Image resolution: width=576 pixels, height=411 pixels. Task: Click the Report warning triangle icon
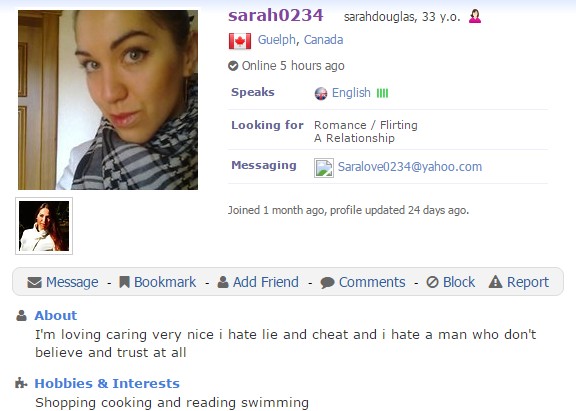[x=495, y=282]
